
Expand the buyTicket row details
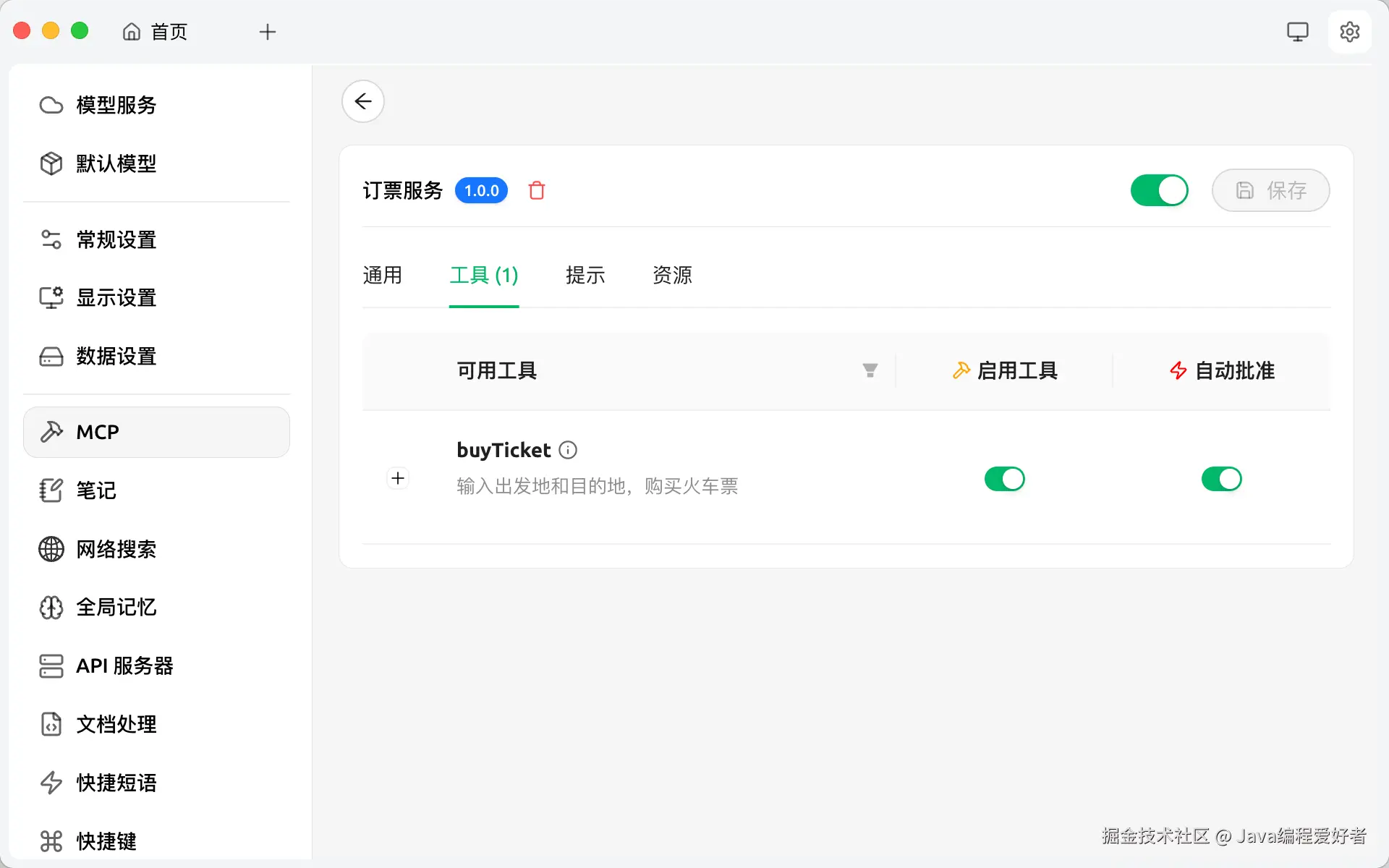pyautogui.click(x=398, y=478)
